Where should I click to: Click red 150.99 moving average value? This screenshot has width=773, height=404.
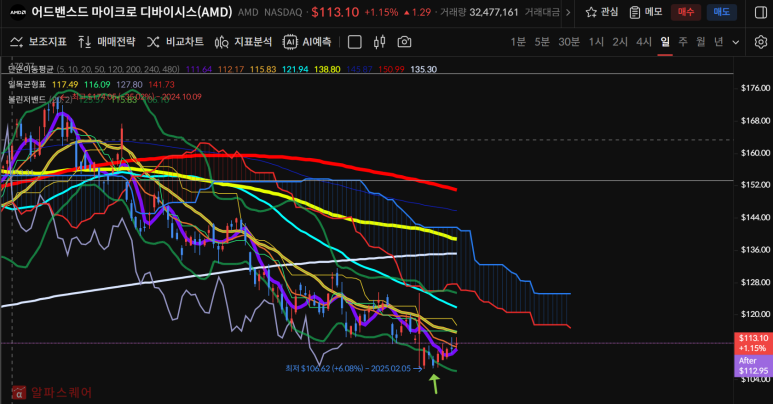[391, 69]
